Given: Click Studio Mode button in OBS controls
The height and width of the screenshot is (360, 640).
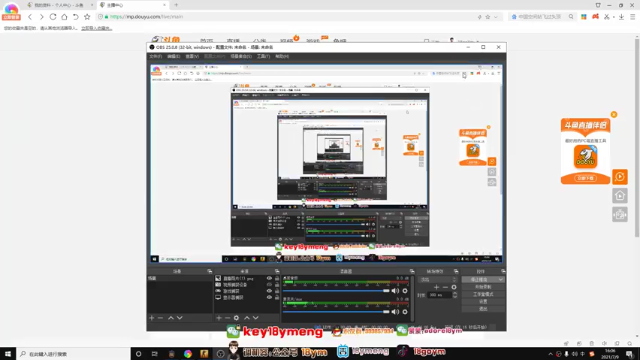Looking at the screenshot, I should pos(483,294).
